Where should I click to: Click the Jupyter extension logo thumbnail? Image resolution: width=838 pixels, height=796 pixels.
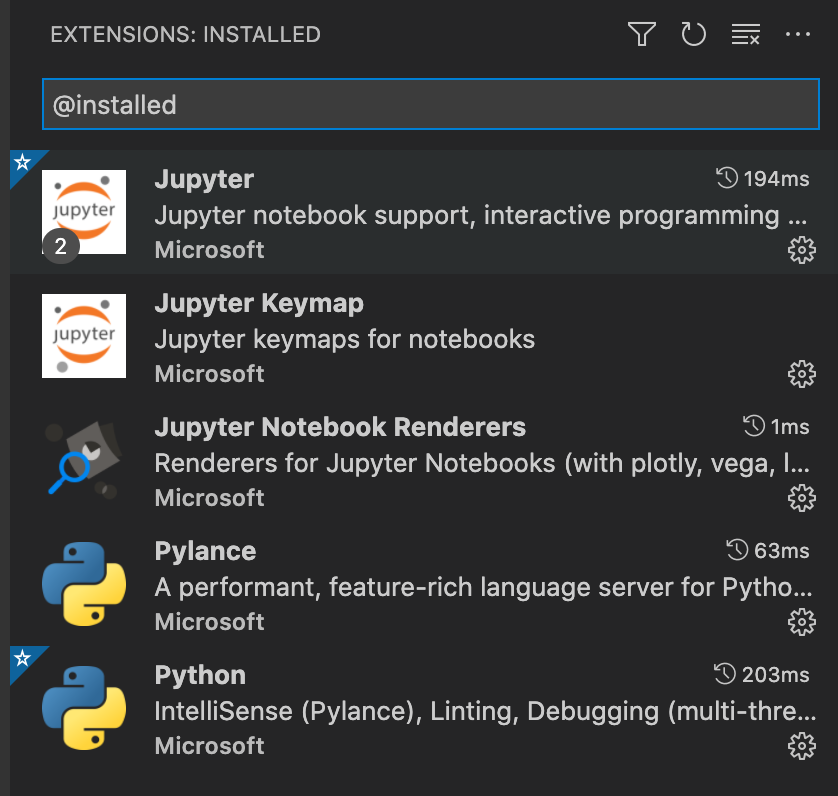point(84,212)
